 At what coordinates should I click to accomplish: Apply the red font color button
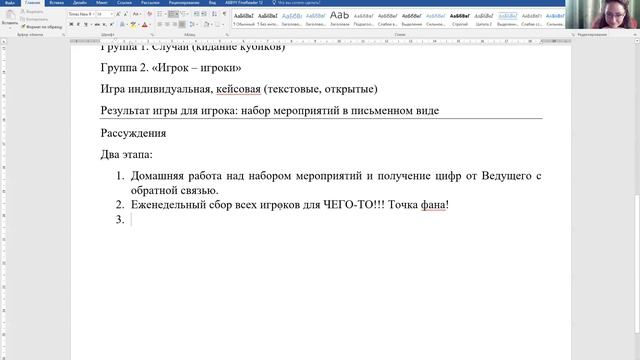[144, 24]
